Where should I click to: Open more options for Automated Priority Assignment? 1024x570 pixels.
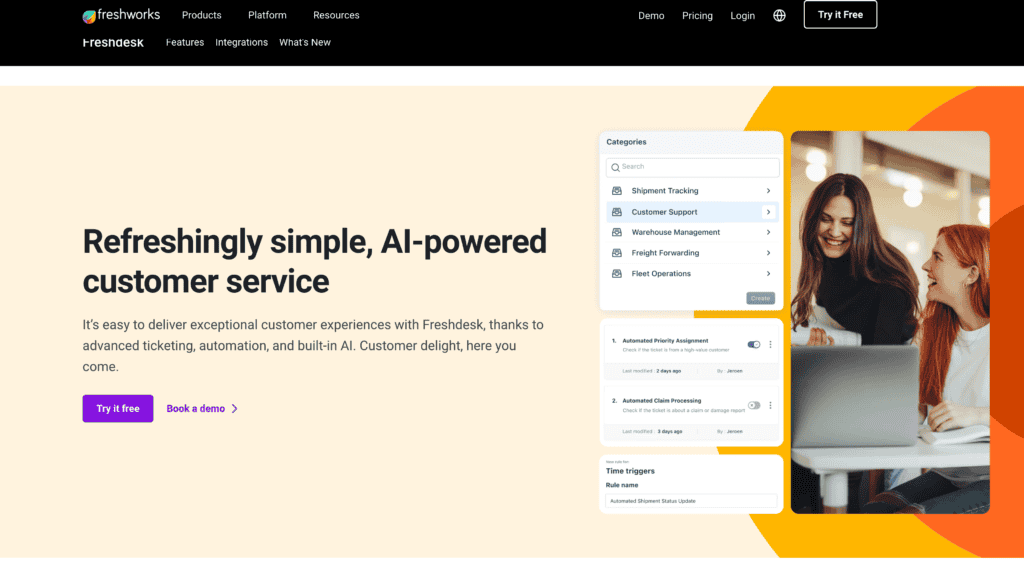tap(771, 344)
